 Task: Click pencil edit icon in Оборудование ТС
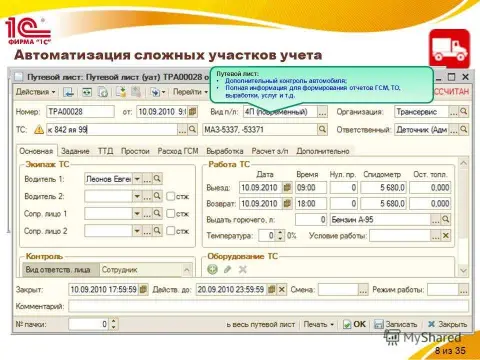227,269
